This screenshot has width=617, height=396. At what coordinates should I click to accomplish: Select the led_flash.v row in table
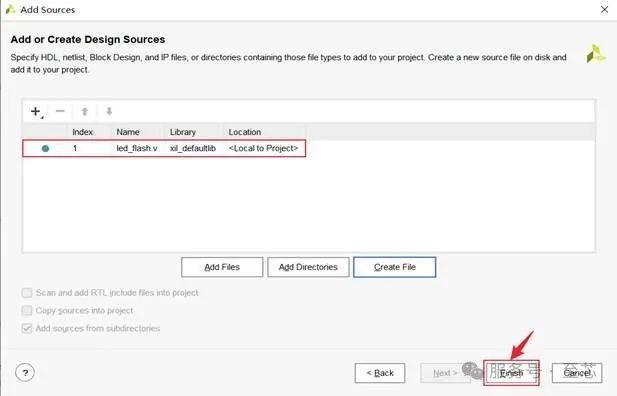[x=164, y=148]
